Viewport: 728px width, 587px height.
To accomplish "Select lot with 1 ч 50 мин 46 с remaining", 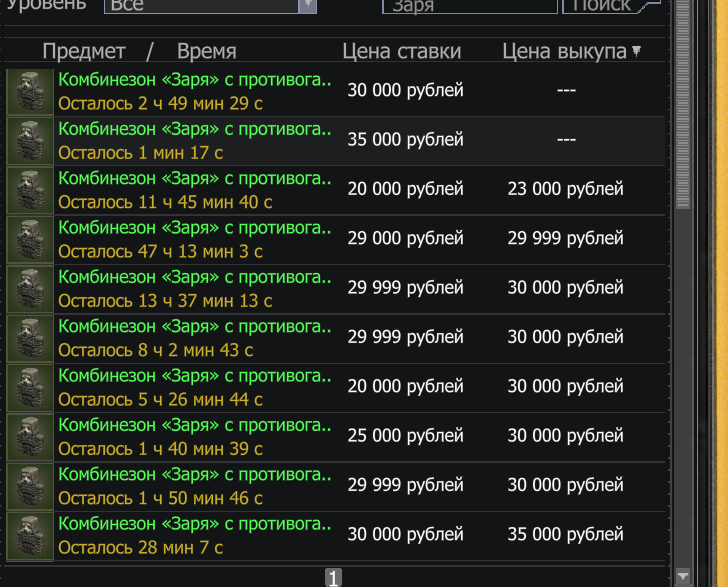I will click(336, 487).
